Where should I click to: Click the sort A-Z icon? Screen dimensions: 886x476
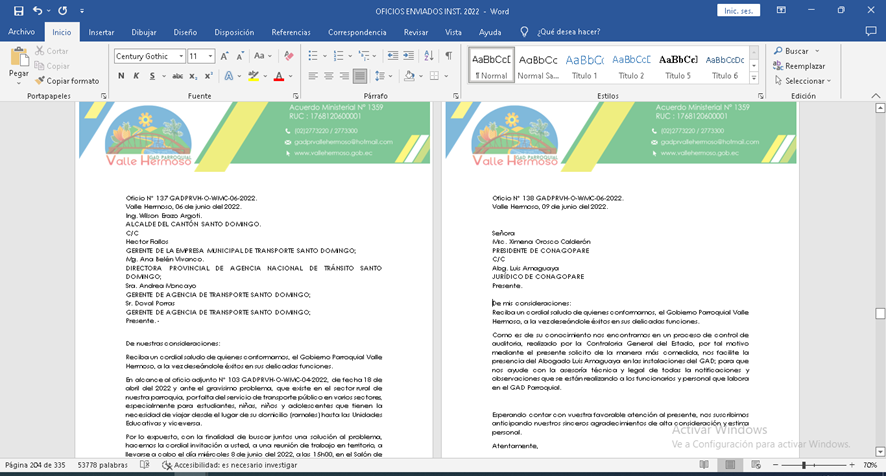coord(427,56)
